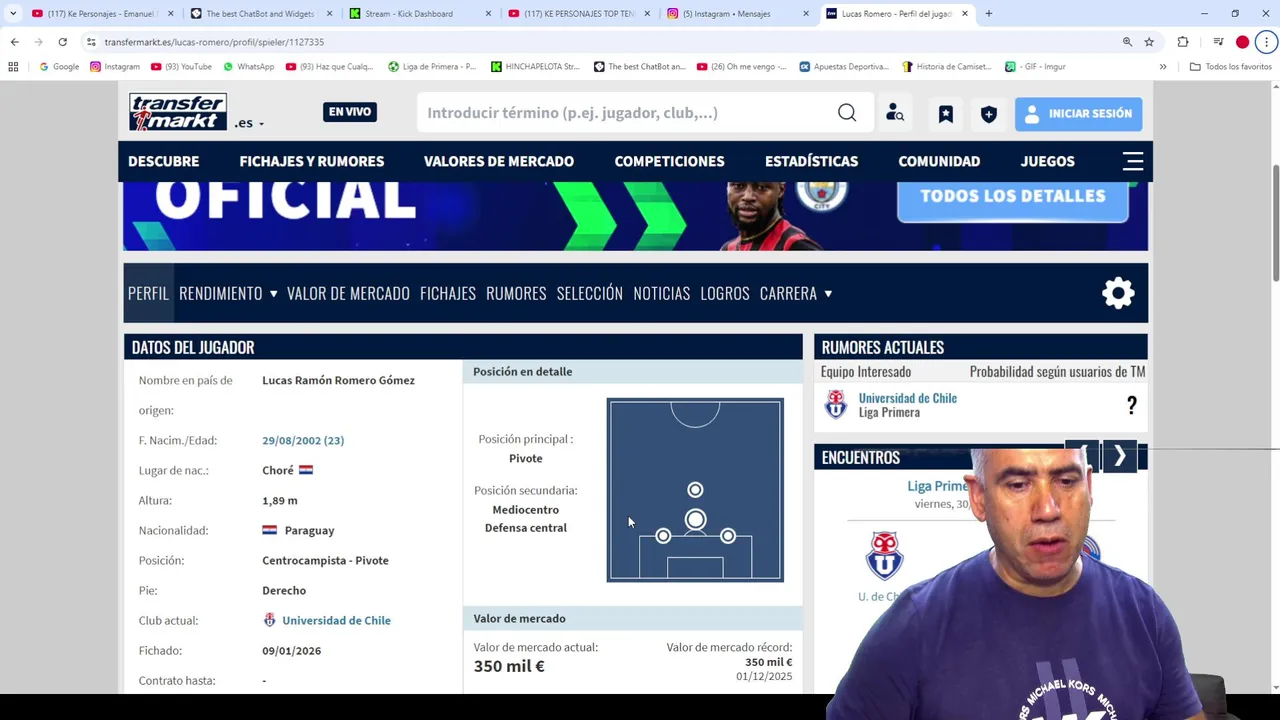Bookmark this page with the star icon
Image resolution: width=1280 pixels, height=720 pixels.
1149,42
